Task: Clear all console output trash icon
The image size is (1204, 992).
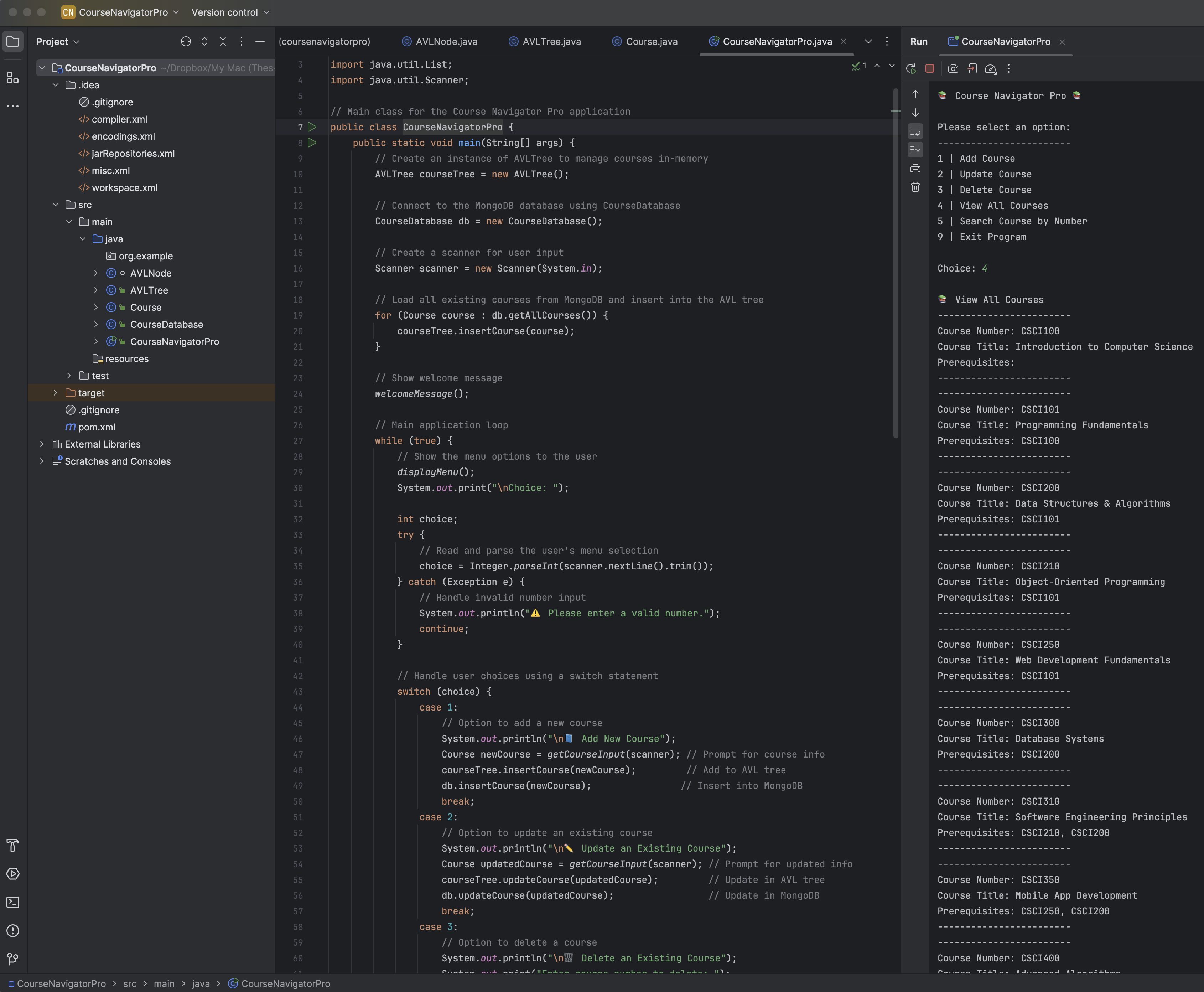Action: pos(915,187)
